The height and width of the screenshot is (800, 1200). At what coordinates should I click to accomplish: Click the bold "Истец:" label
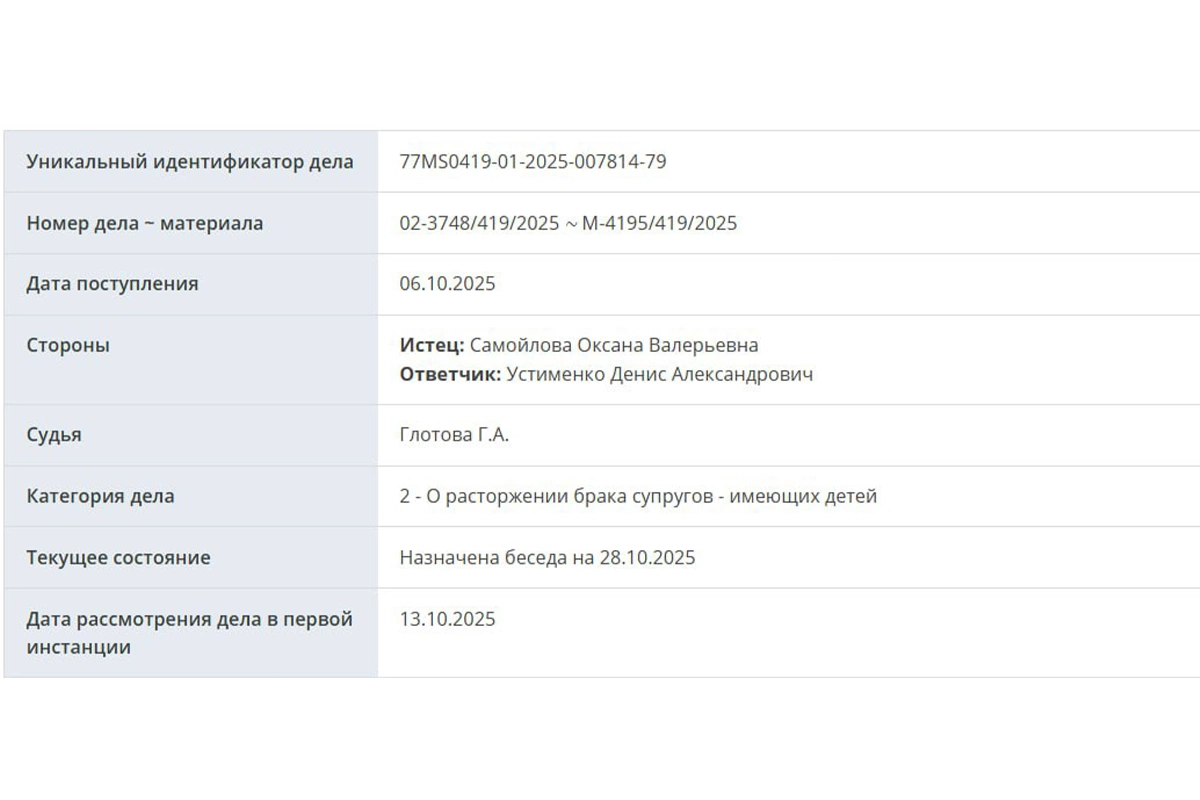click(432, 345)
